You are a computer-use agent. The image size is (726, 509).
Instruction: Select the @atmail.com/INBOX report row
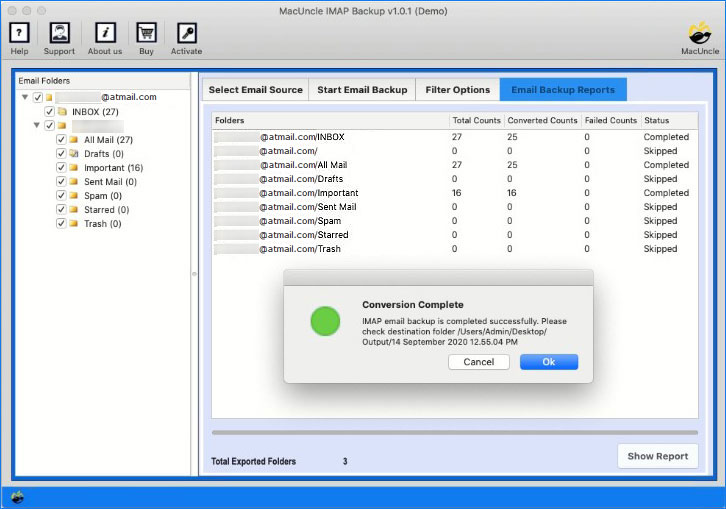tap(455, 137)
